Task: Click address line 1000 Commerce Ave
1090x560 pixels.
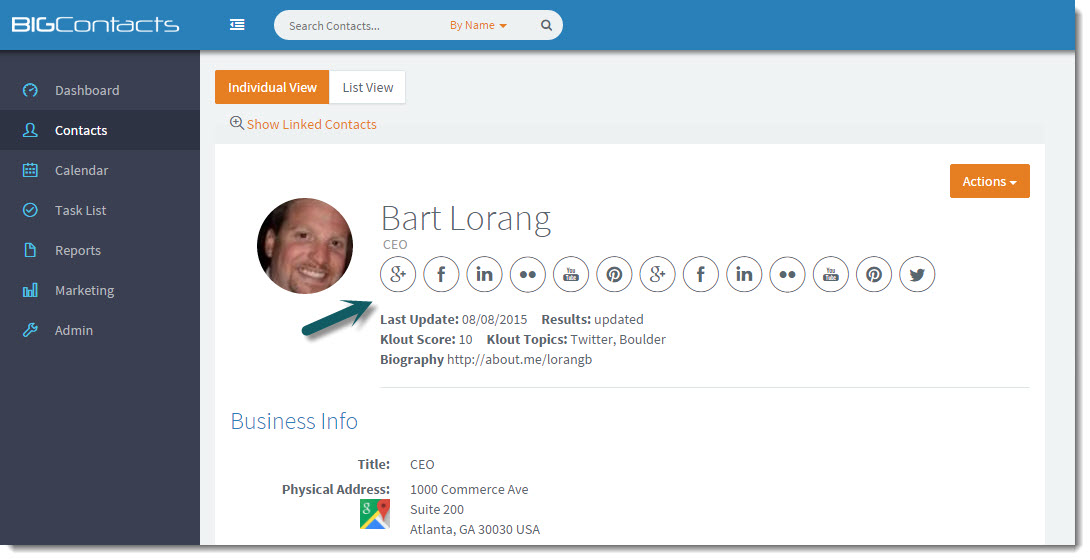Action: (469, 489)
